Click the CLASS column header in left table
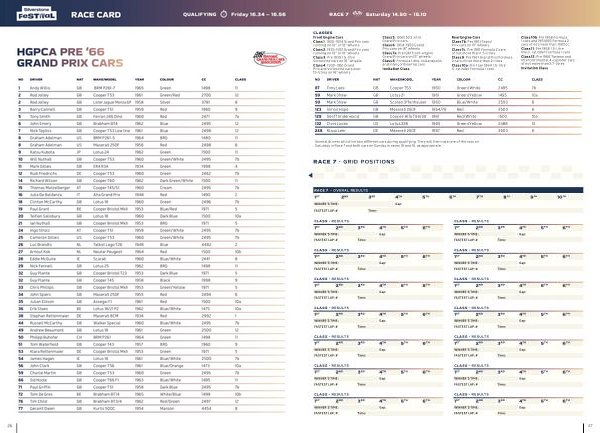Screen dimensions: 600x433 pyautogui.click(x=240, y=80)
